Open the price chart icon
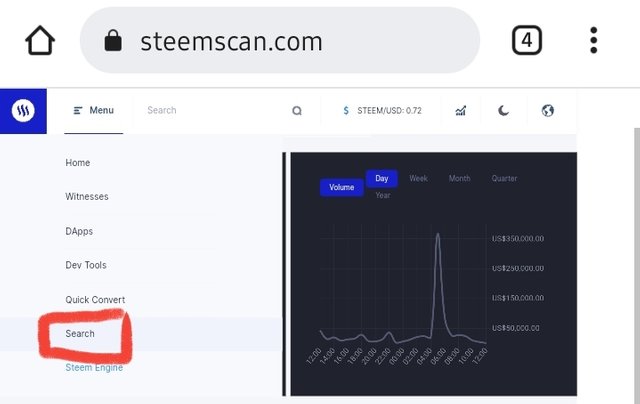The height and width of the screenshot is (404, 640). [460, 110]
